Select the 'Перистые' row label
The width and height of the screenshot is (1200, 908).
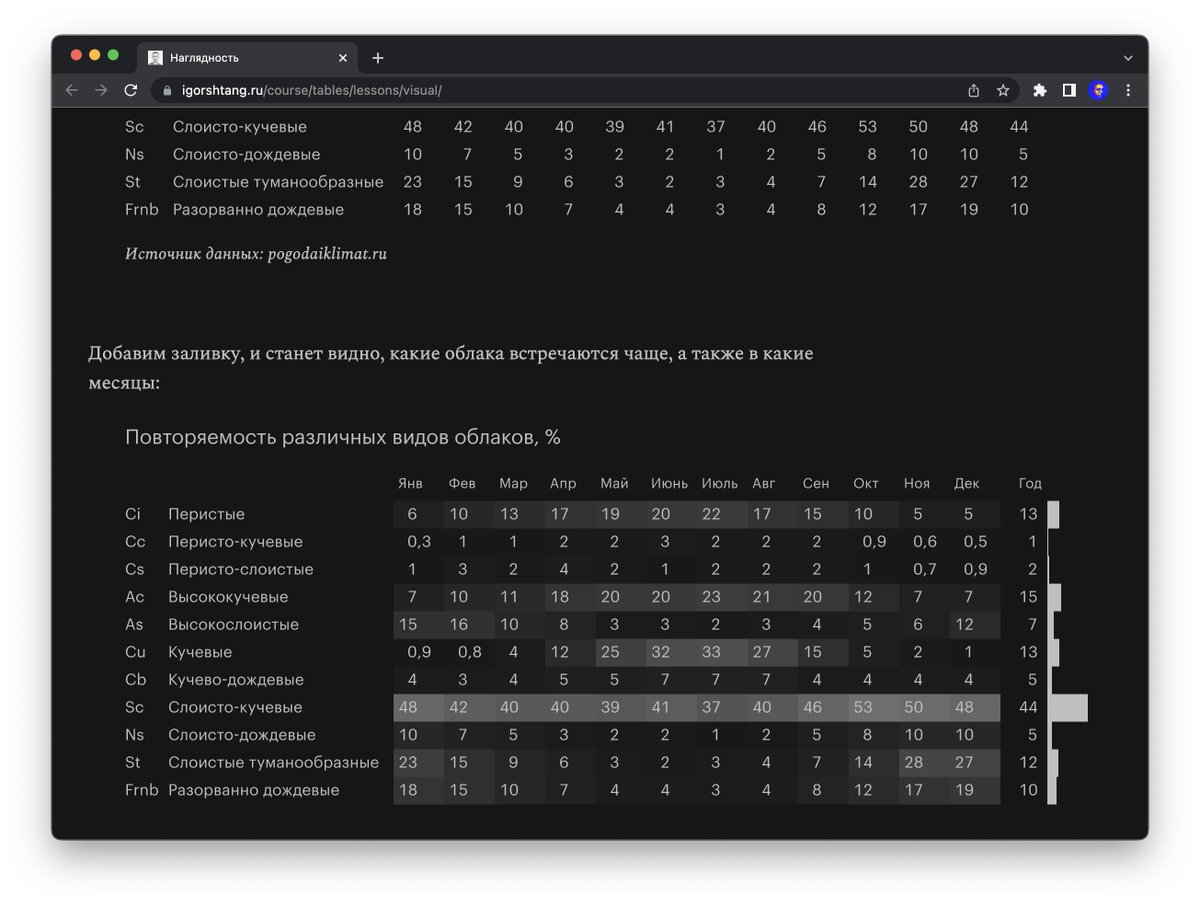(x=206, y=514)
